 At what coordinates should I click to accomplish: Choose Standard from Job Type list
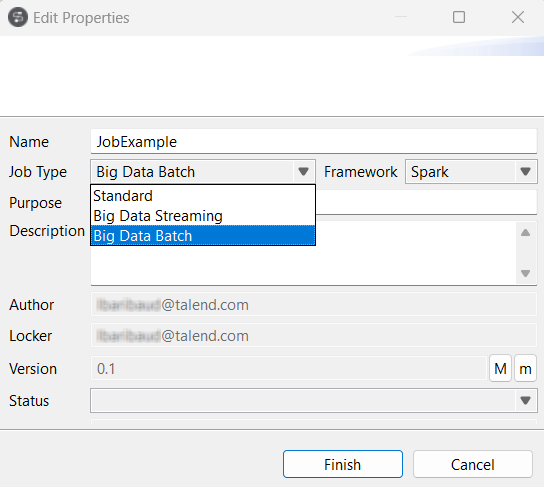(203, 196)
